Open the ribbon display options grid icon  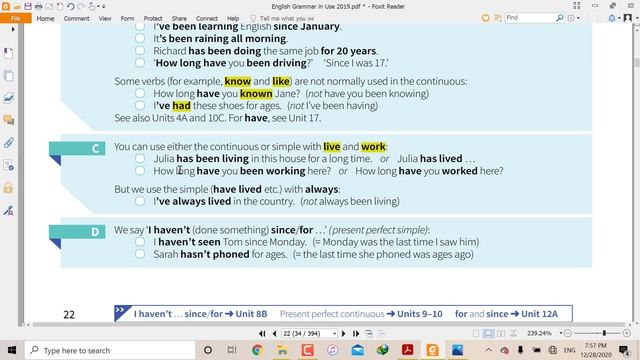(577, 6)
